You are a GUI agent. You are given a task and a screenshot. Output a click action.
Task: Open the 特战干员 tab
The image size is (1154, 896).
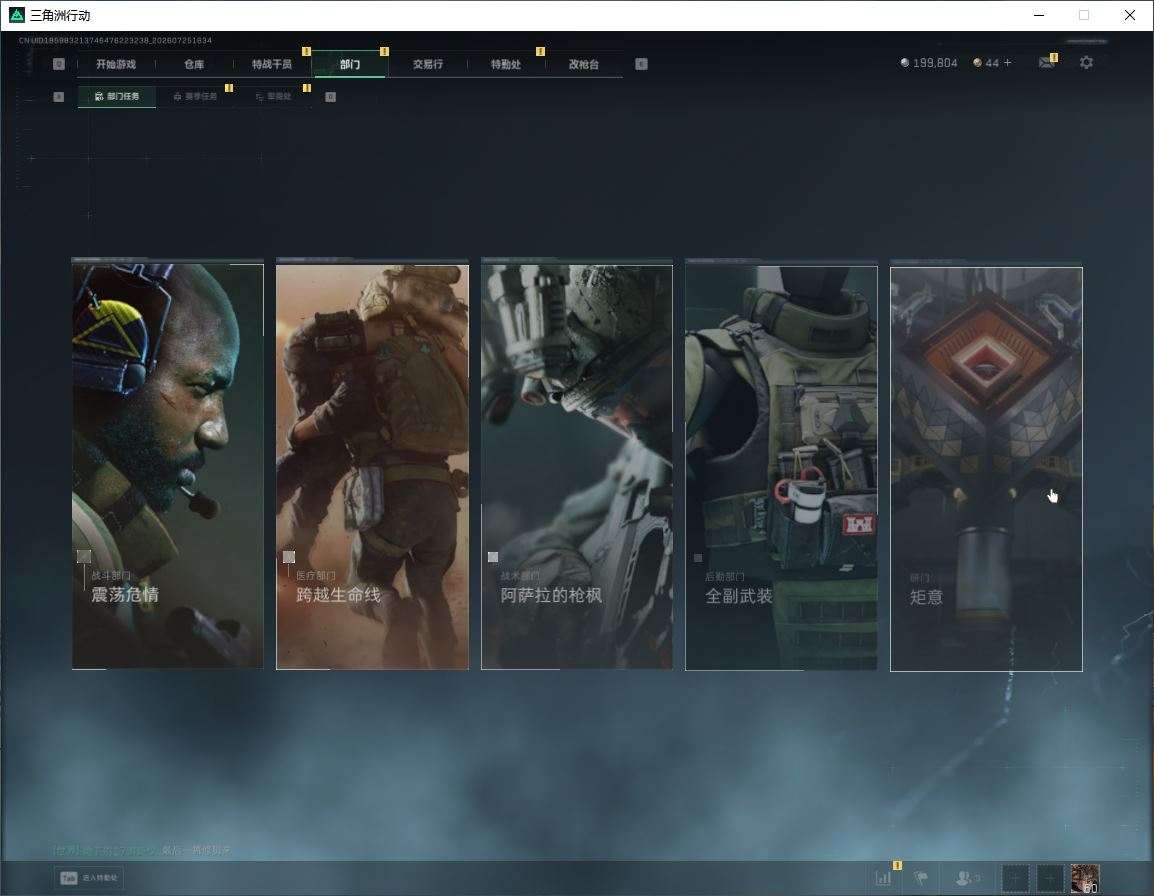click(272, 64)
